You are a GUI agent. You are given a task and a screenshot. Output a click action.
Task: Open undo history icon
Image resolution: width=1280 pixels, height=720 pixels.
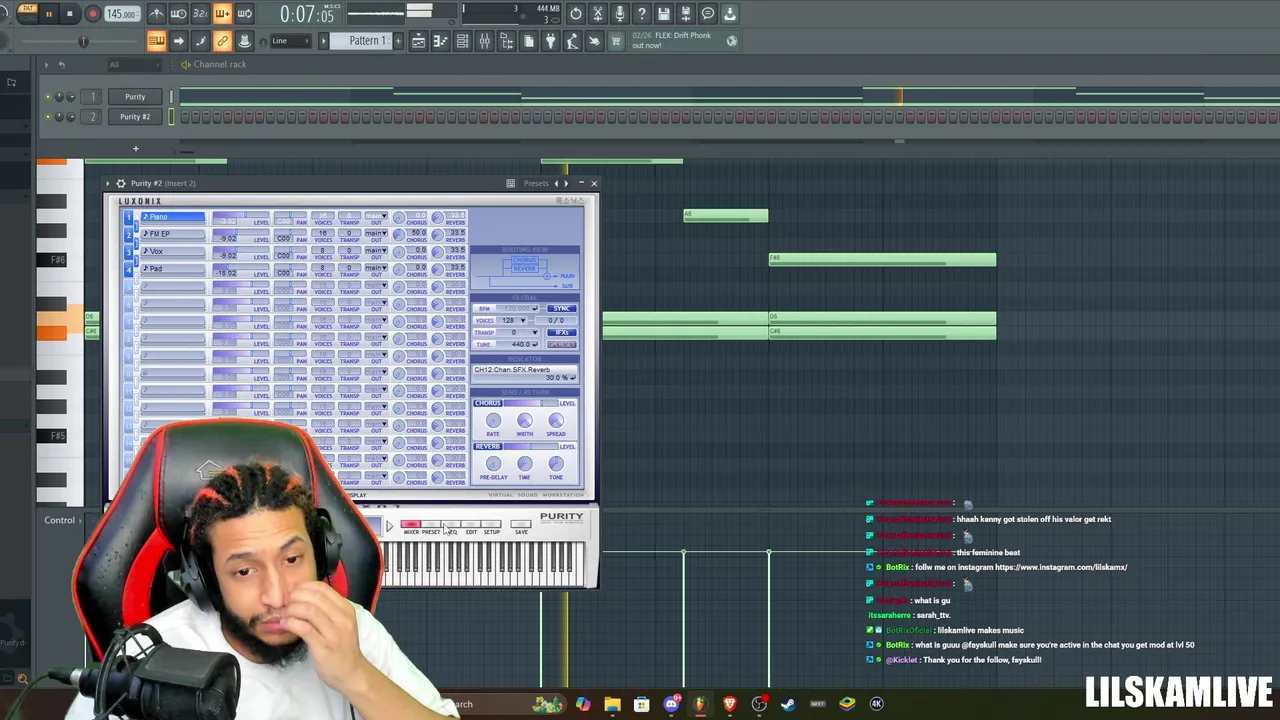tap(576, 14)
